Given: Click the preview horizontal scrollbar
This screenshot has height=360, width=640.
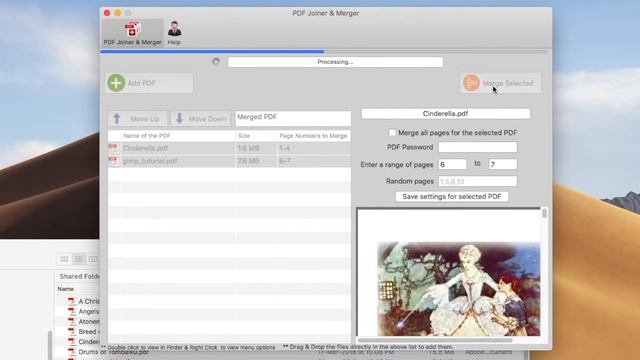Looking at the screenshot, I should tap(435, 340).
